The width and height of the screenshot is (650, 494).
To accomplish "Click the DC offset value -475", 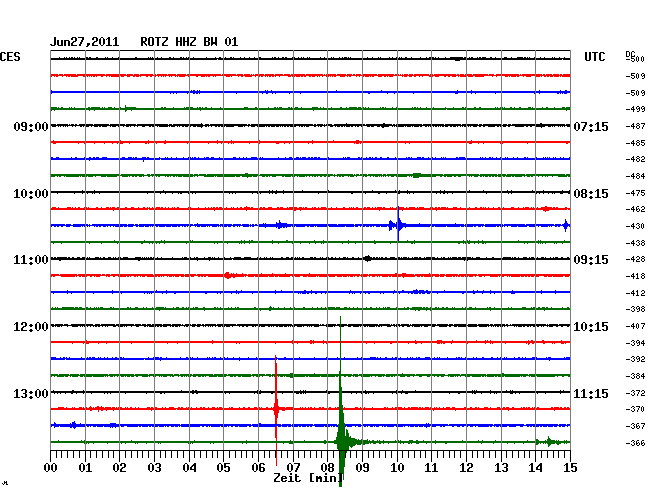I will coord(635,193).
